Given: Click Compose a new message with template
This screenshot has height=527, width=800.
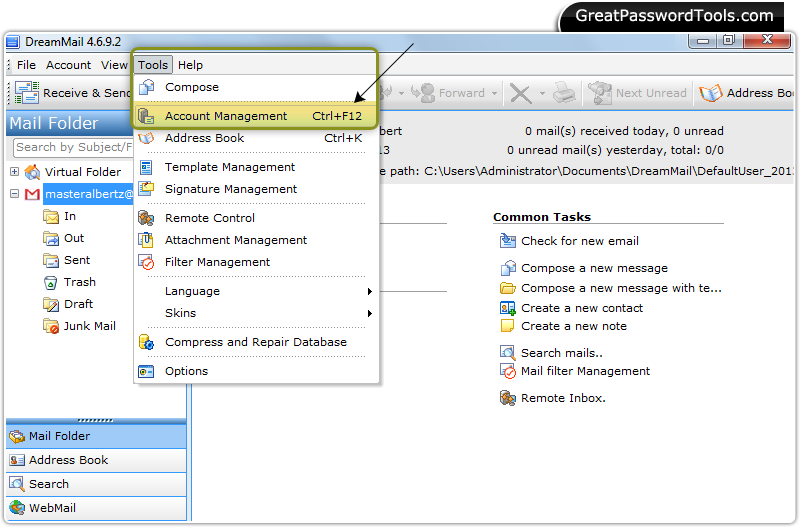Looking at the screenshot, I should [x=621, y=288].
